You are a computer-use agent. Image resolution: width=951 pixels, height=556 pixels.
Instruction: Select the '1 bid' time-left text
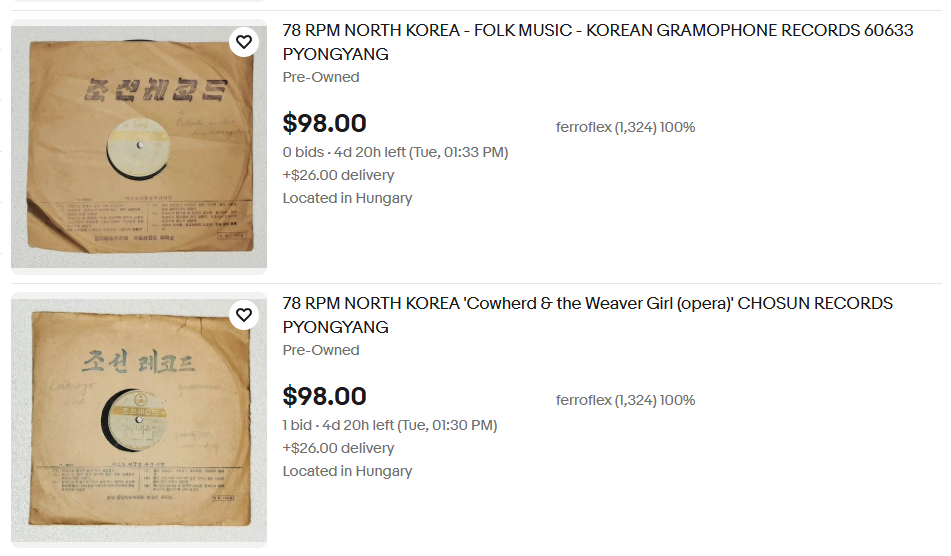[x=389, y=425]
